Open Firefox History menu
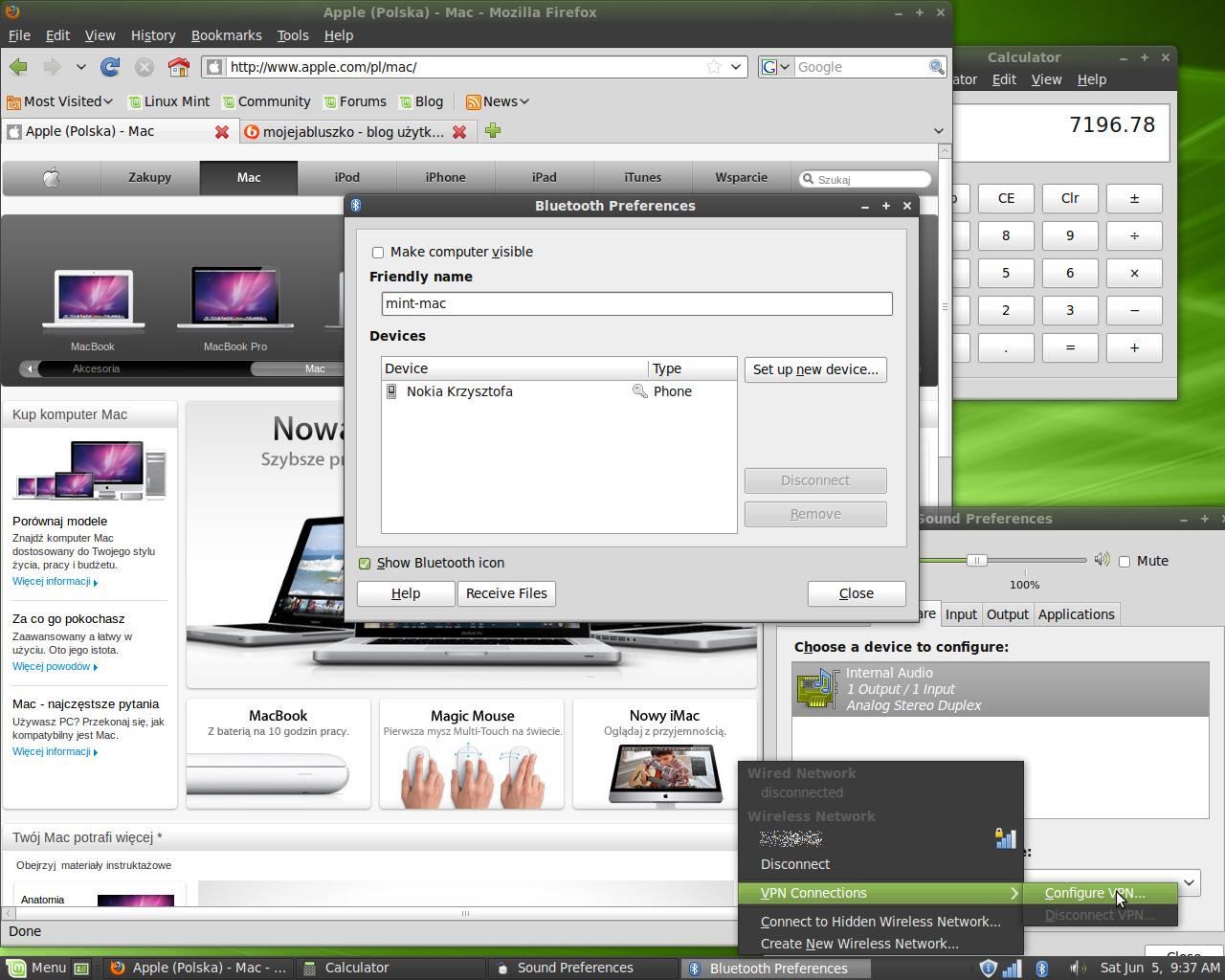Viewport: 1225px width, 980px height. [153, 35]
